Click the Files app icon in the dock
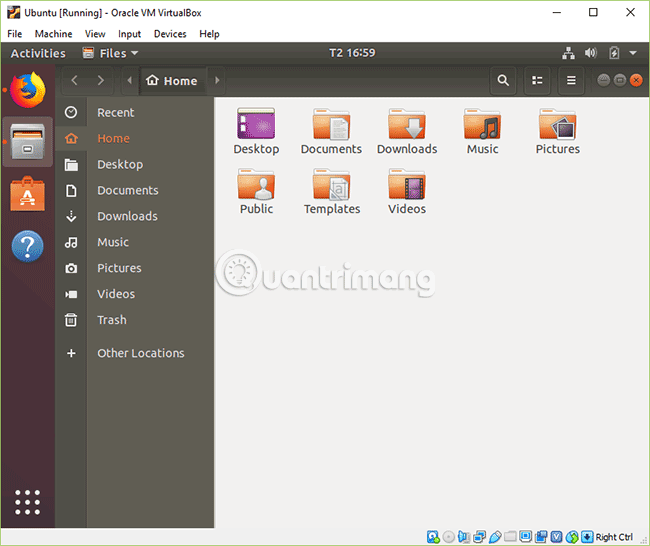This screenshot has width=650, height=546. click(28, 142)
